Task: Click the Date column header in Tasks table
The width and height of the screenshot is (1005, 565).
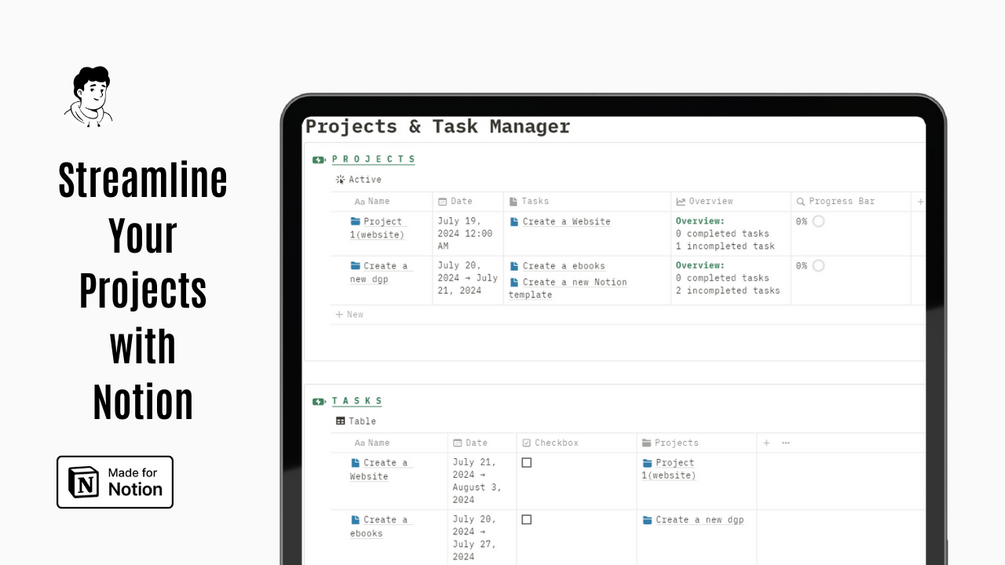Action: [x=470, y=443]
